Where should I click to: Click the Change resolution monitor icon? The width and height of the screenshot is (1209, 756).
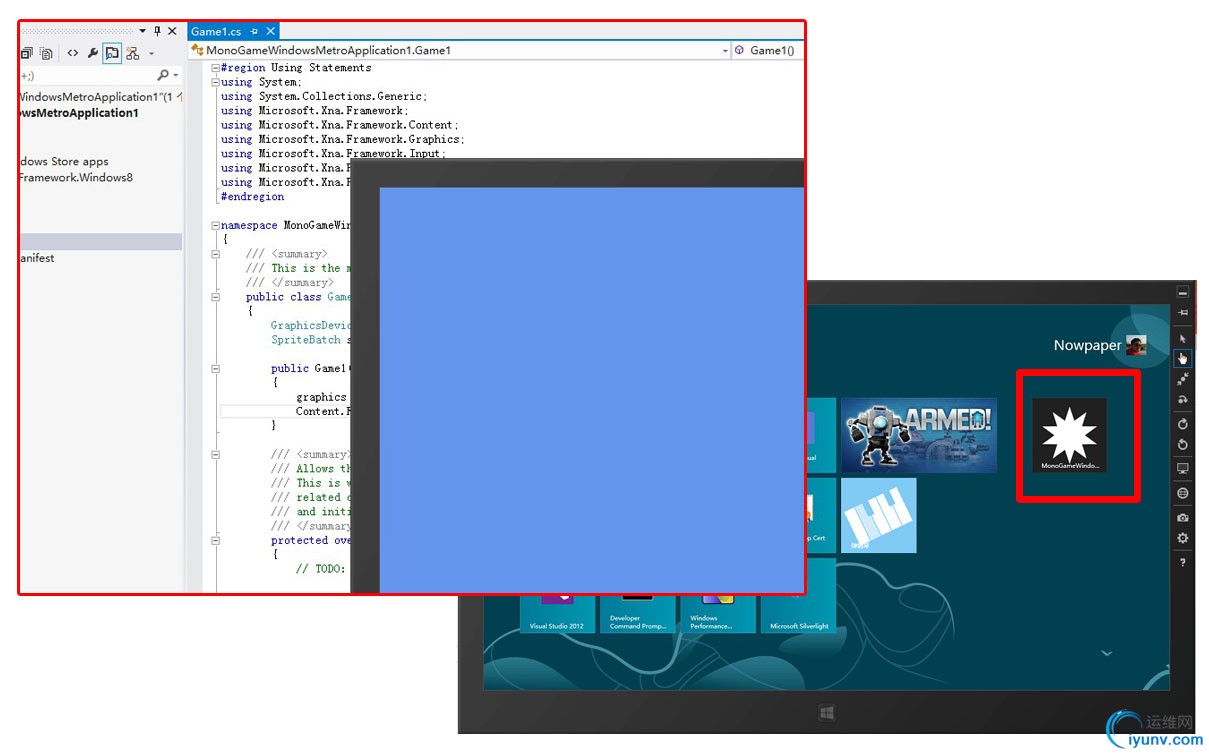point(1183,468)
